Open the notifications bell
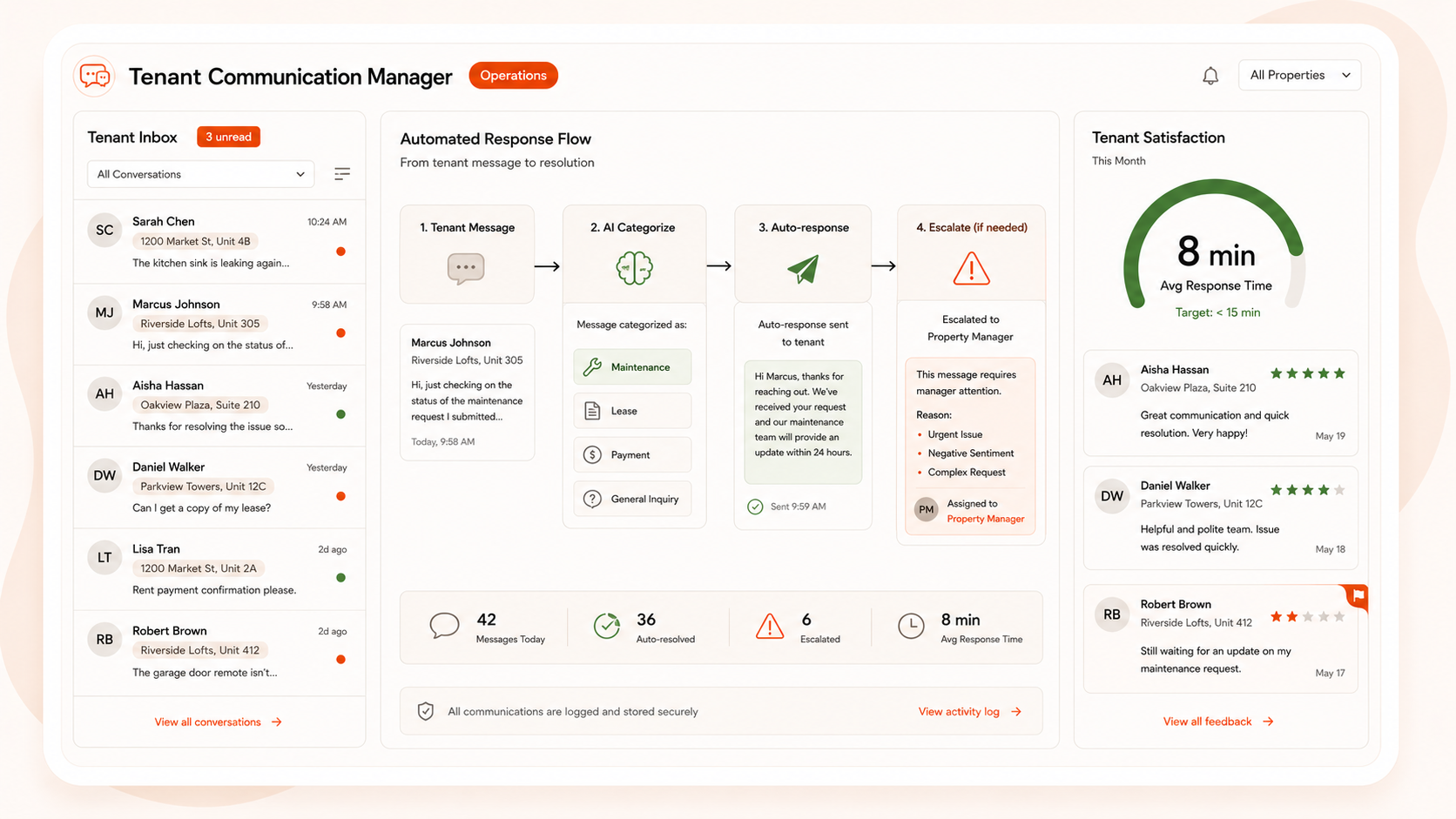The width and height of the screenshot is (1456, 819). click(x=1210, y=76)
